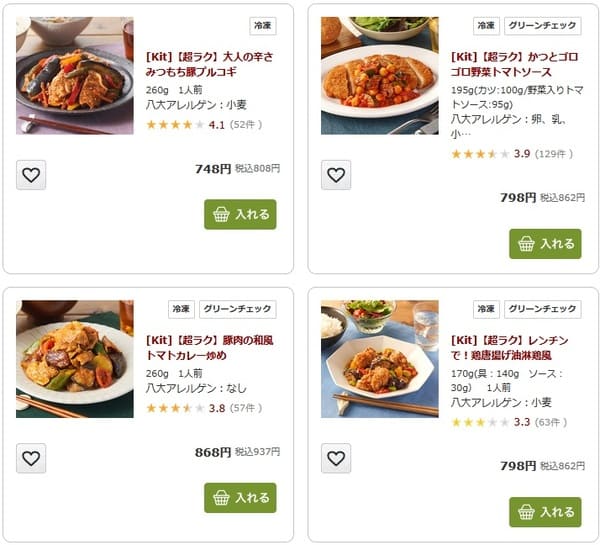Add 豚プルコギ kit to cart with 入れる
This screenshot has height=545, width=600.
pyautogui.click(x=240, y=214)
